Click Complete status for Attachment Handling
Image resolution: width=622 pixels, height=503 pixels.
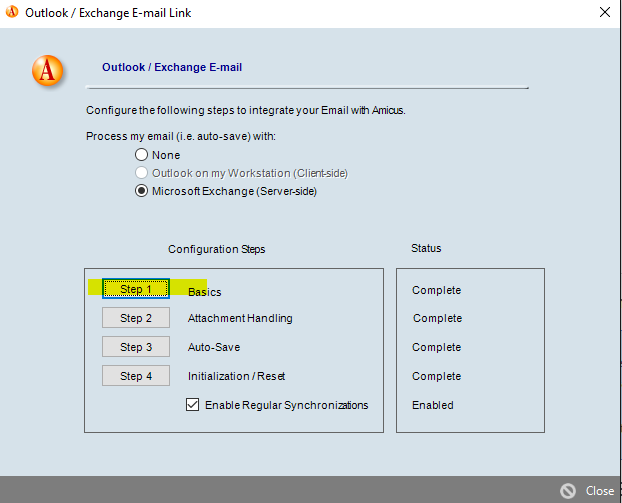[x=437, y=318]
